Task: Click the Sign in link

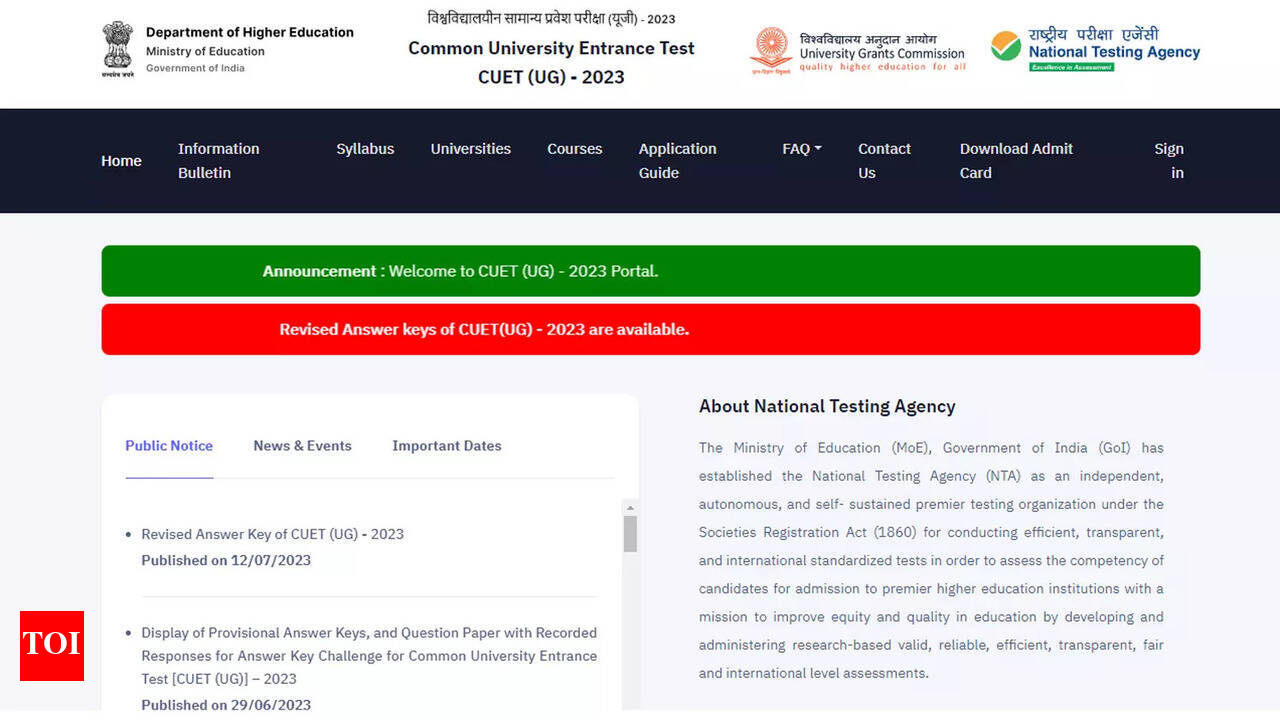Action: [1169, 161]
